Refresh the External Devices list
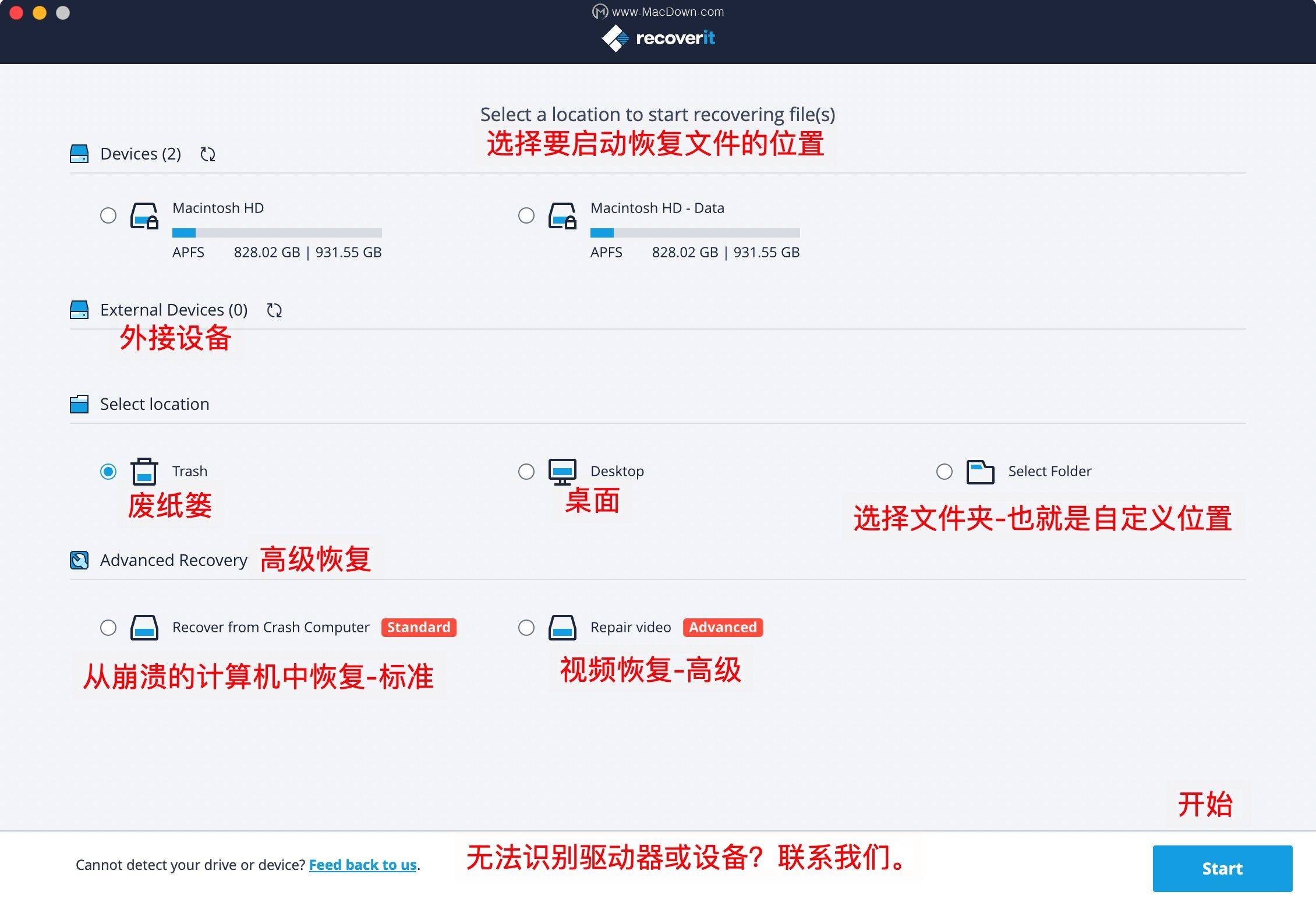 click(274, 310)
